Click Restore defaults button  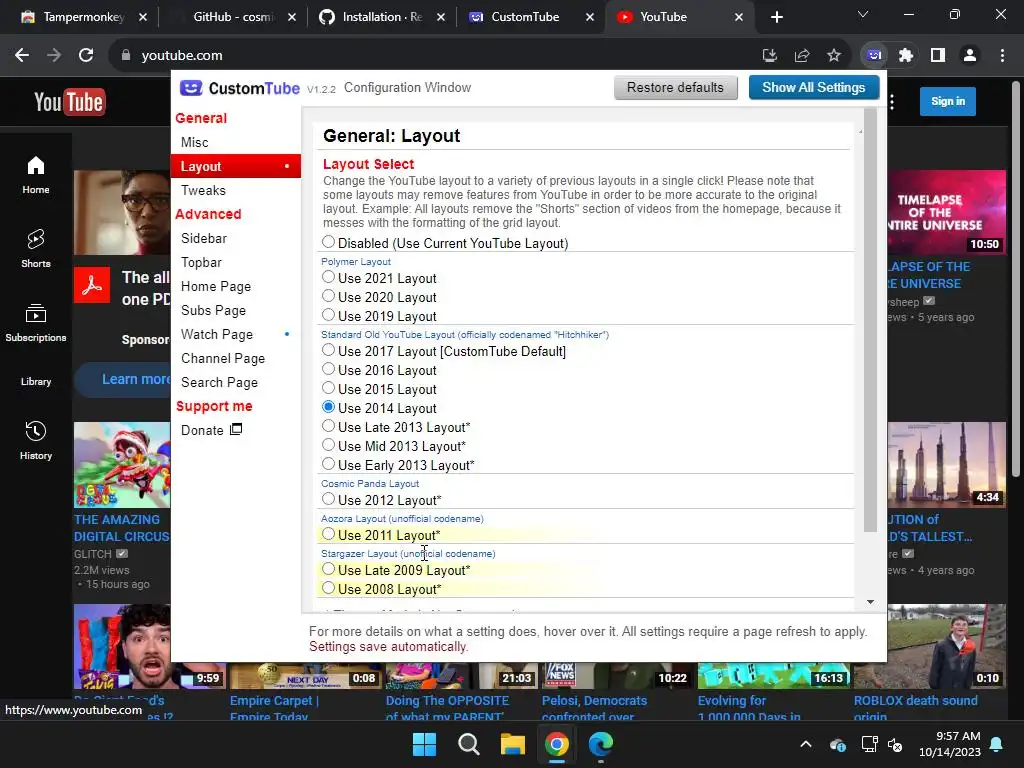675,88
